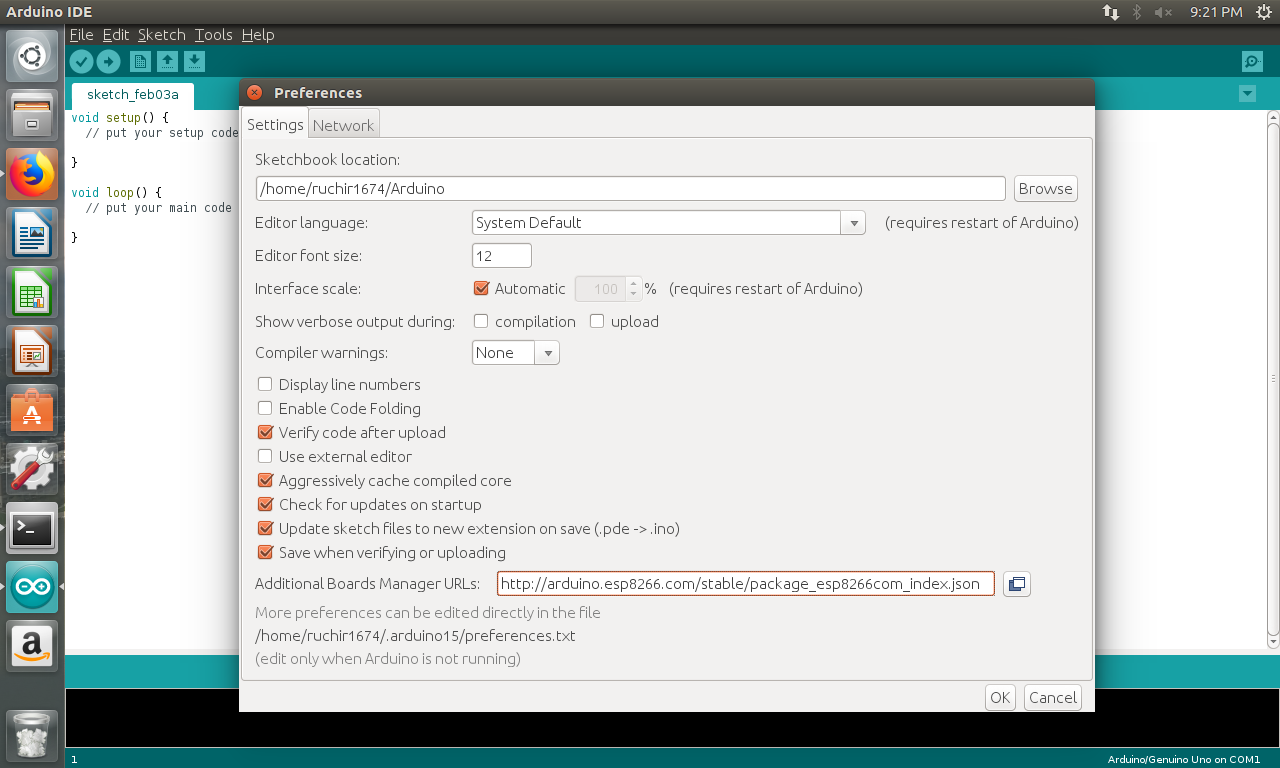Enable Code Folding checkbox

pyautogui.click(x=265, y=409)
